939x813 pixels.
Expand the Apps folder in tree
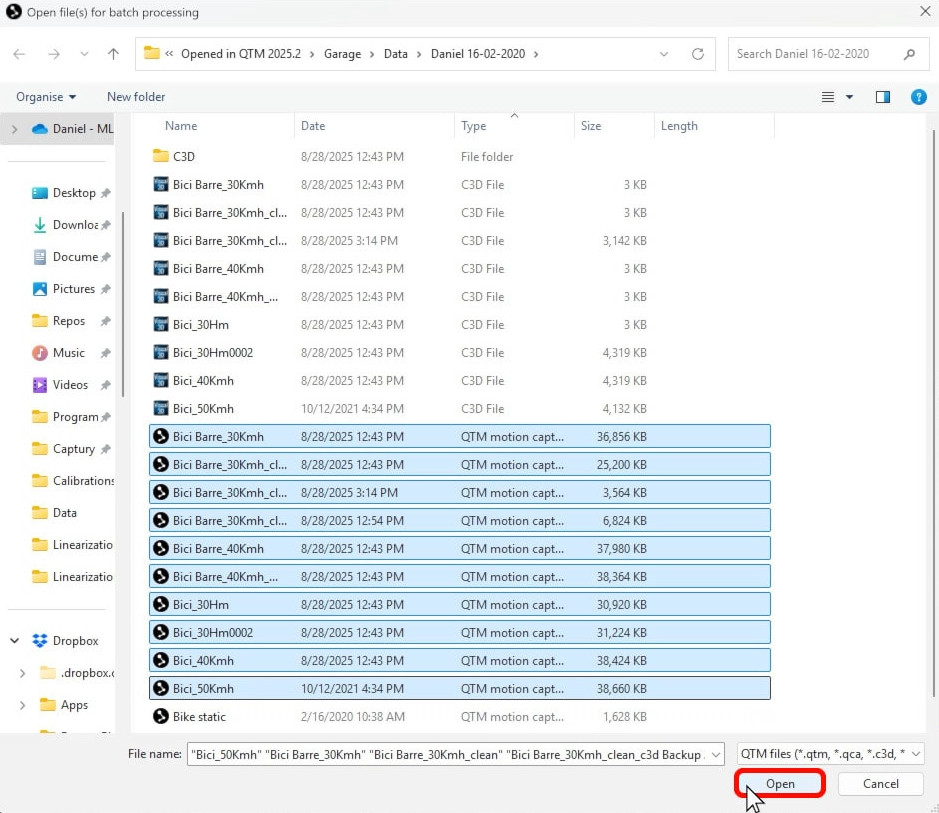(23, 705)
